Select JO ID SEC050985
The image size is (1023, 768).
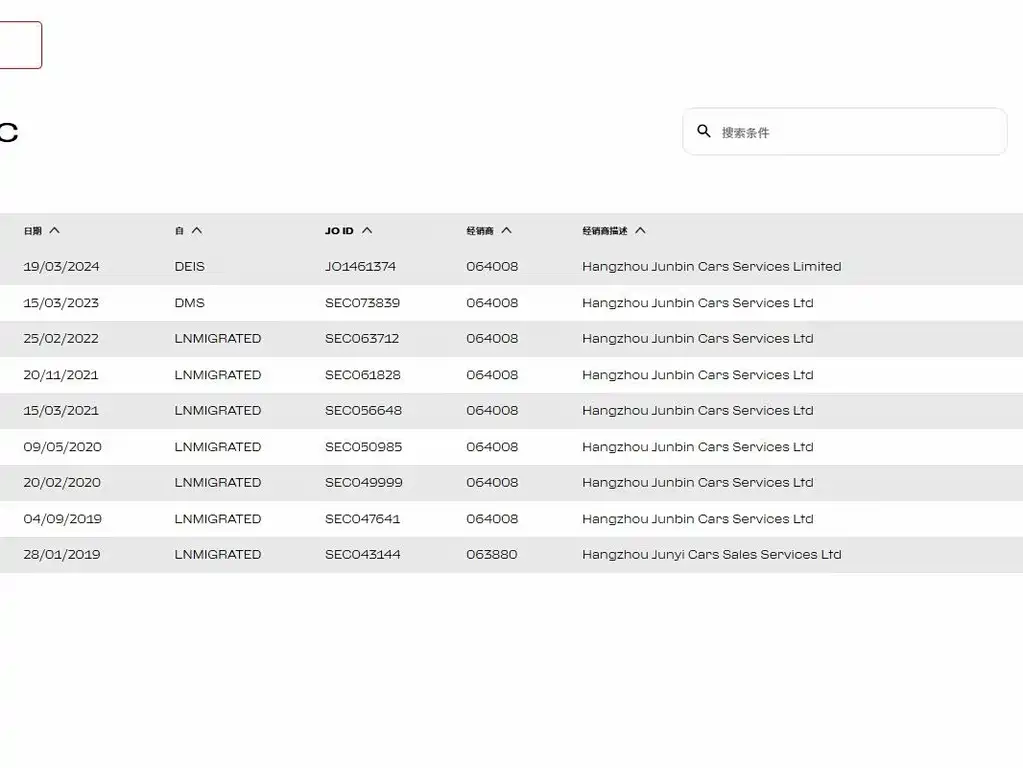click(363, 447)
